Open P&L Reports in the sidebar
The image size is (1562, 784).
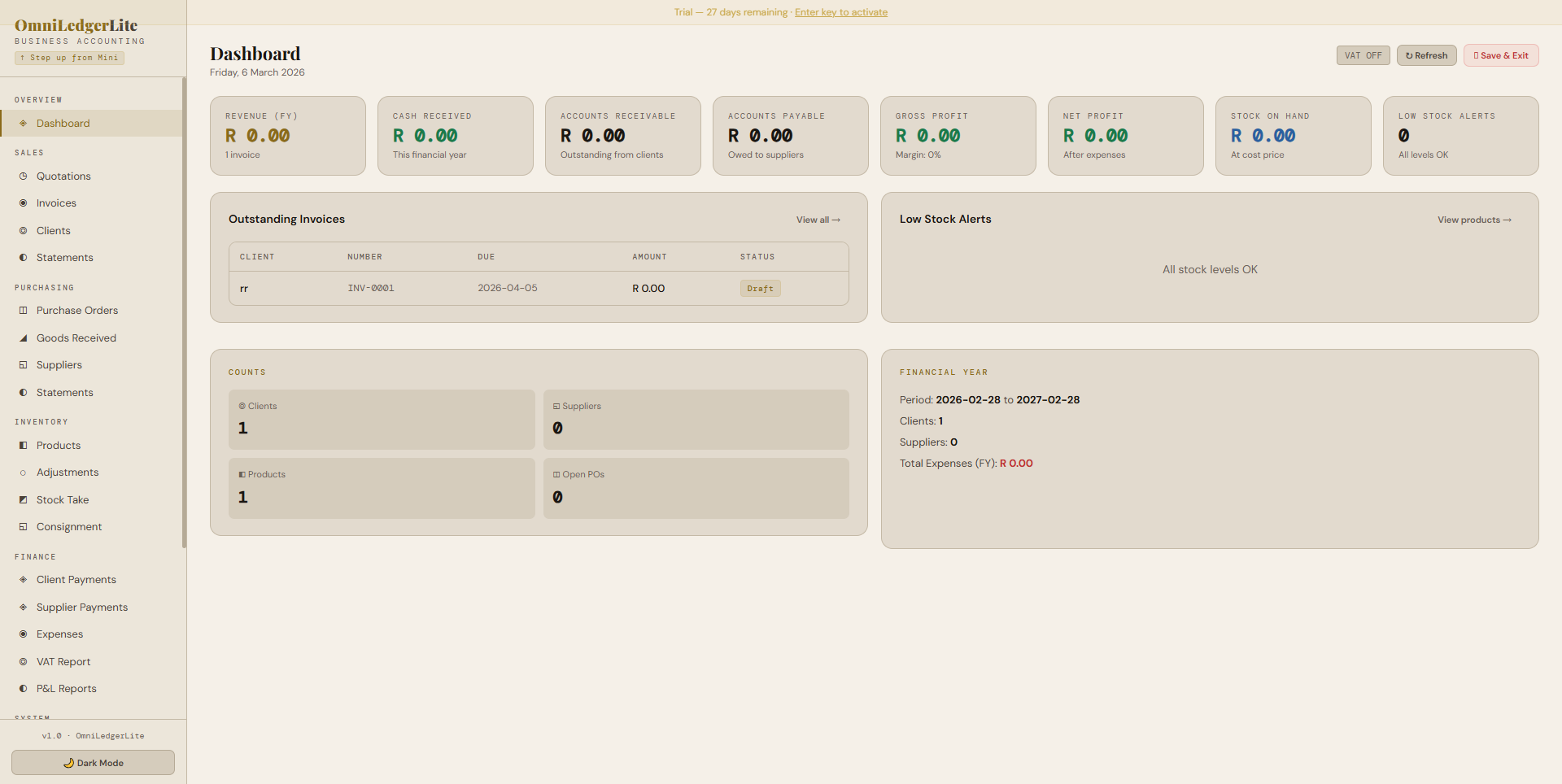pos(66,689)
